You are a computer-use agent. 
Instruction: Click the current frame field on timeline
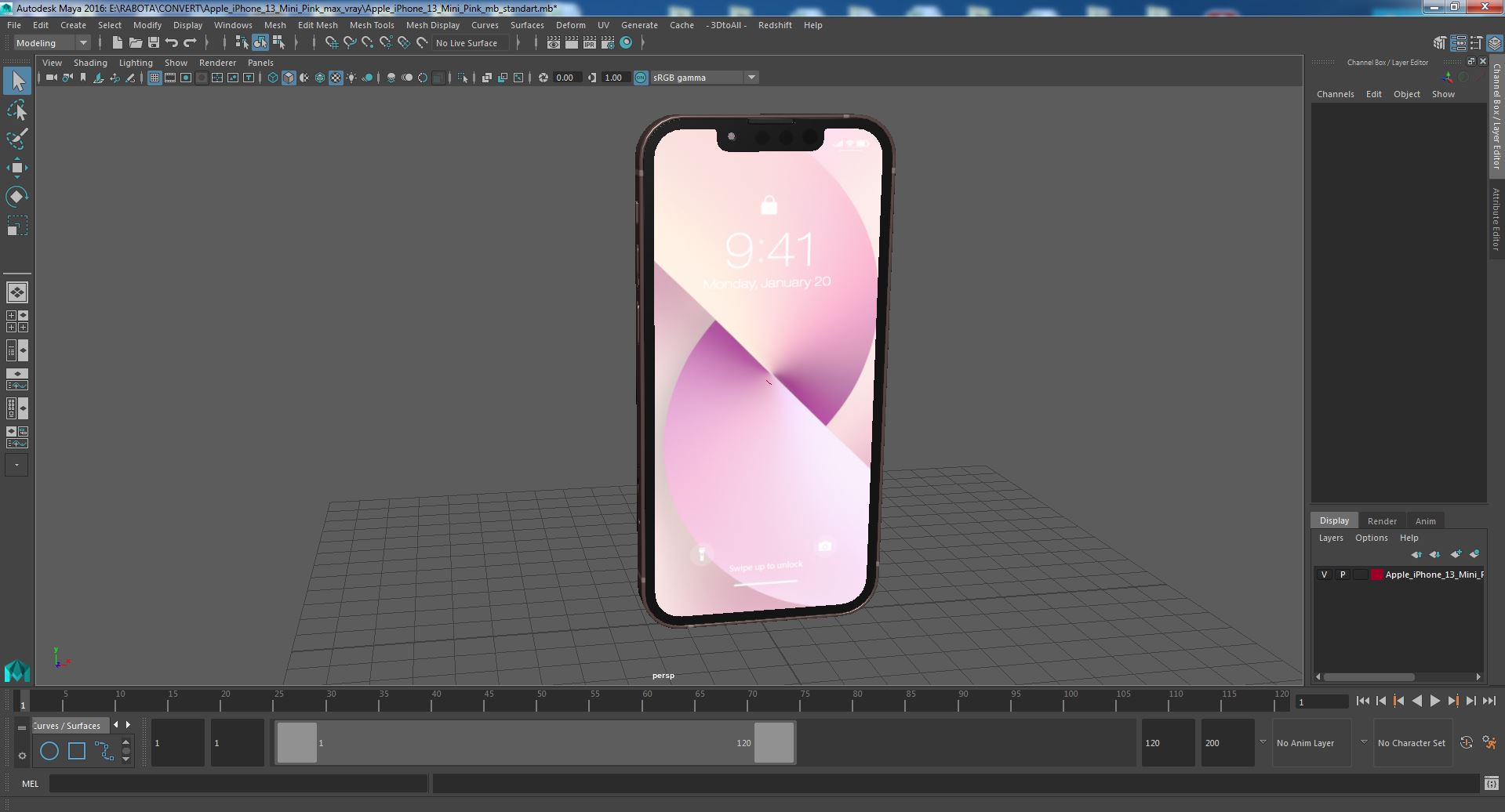tap(1321, 702)
